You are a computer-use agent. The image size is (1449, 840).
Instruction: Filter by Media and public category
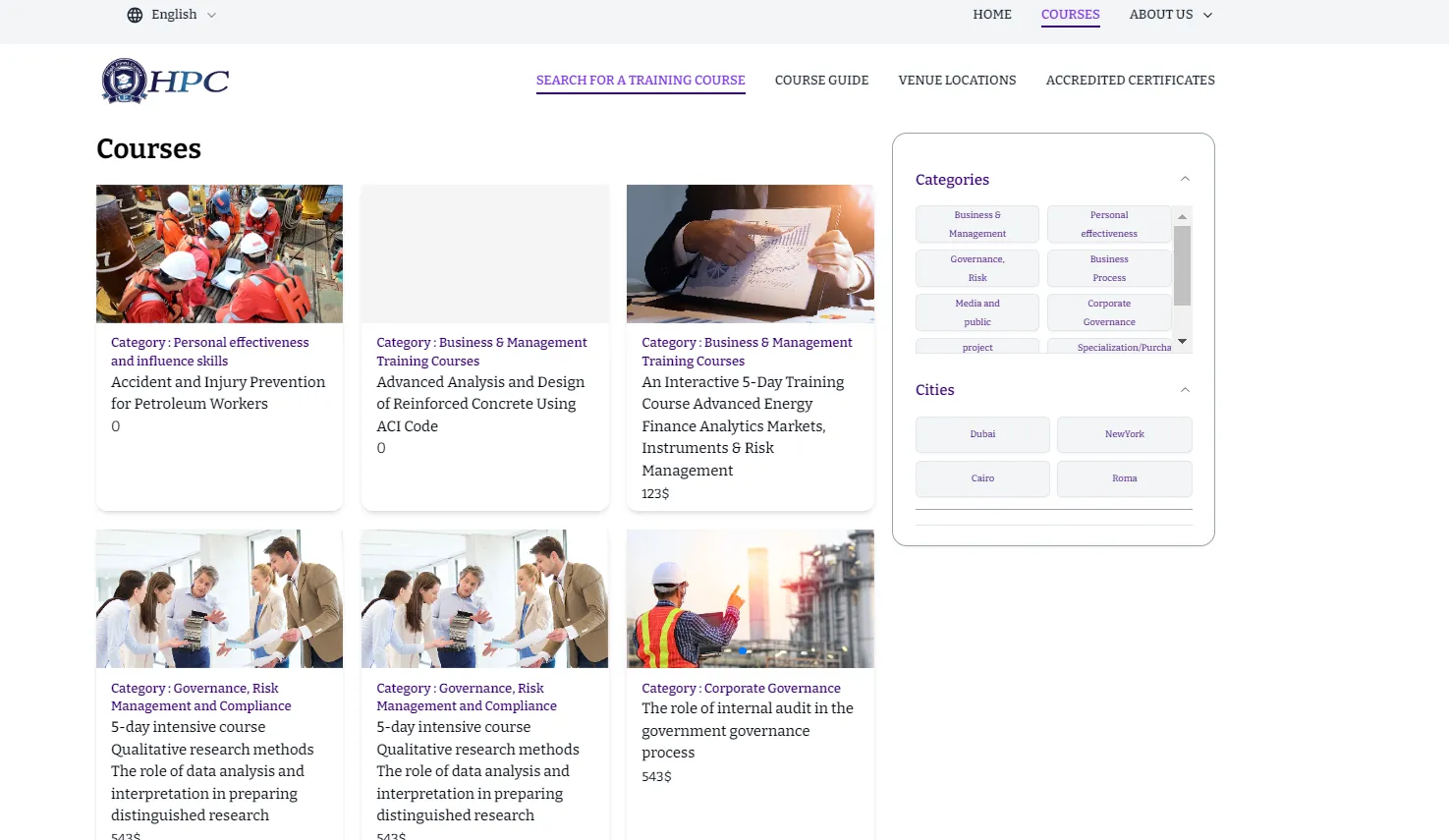pyautogui.click(x=977, y=312)
